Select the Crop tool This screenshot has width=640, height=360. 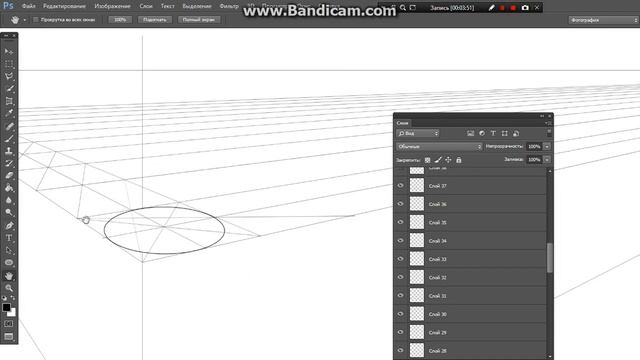[x=9, y=101]
